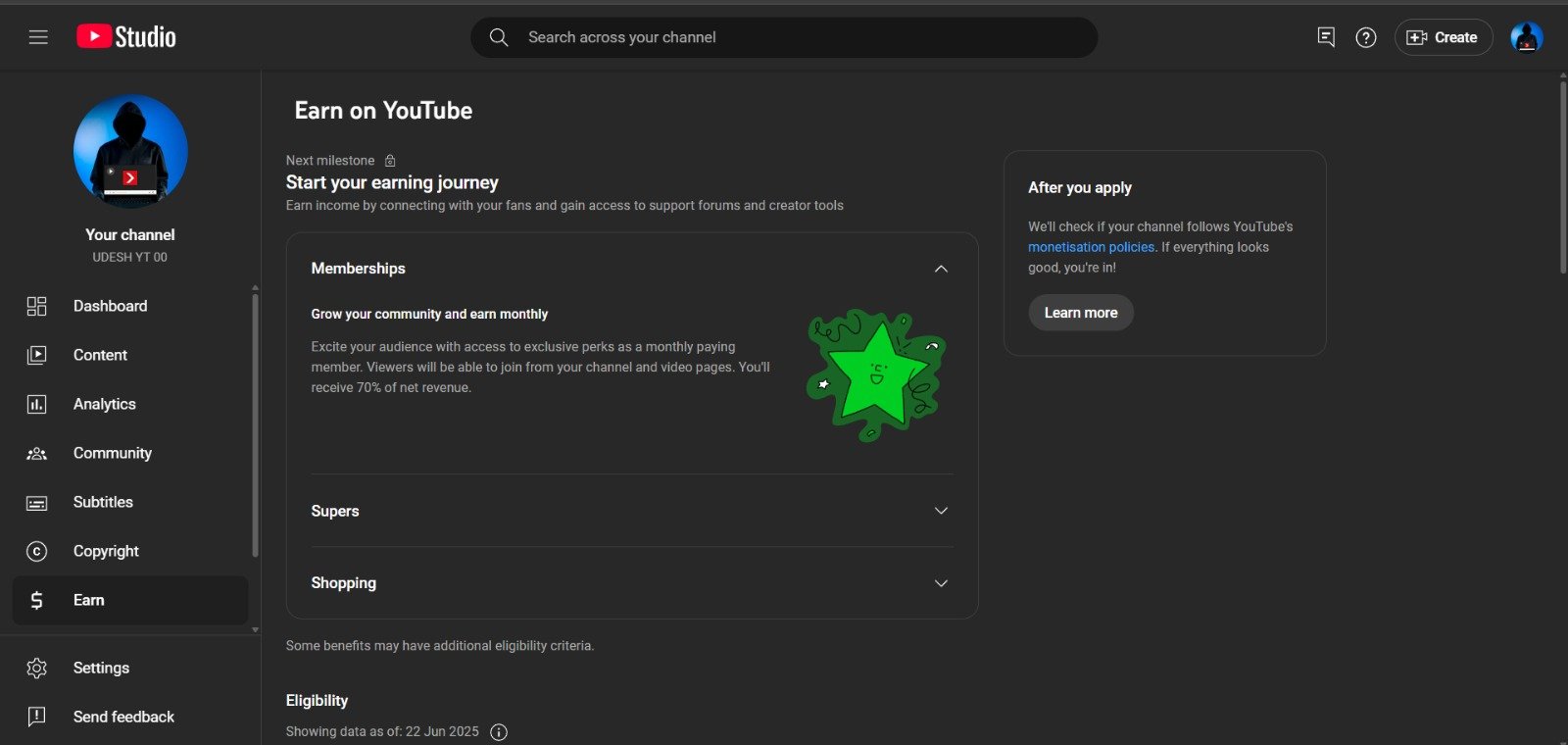Click the Community people icon
Image resolution: width=1568 pixels, height=745 pixels.
tap(36, 453)
